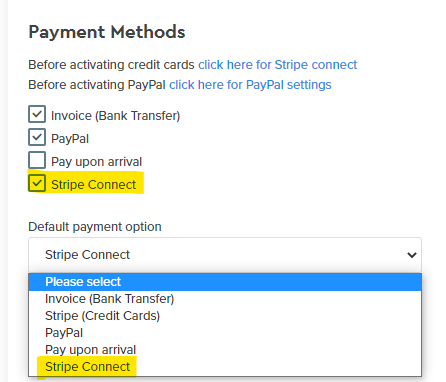Toggle the PayPal checkbox
The image size is (446, 382).
click(37, 137)
